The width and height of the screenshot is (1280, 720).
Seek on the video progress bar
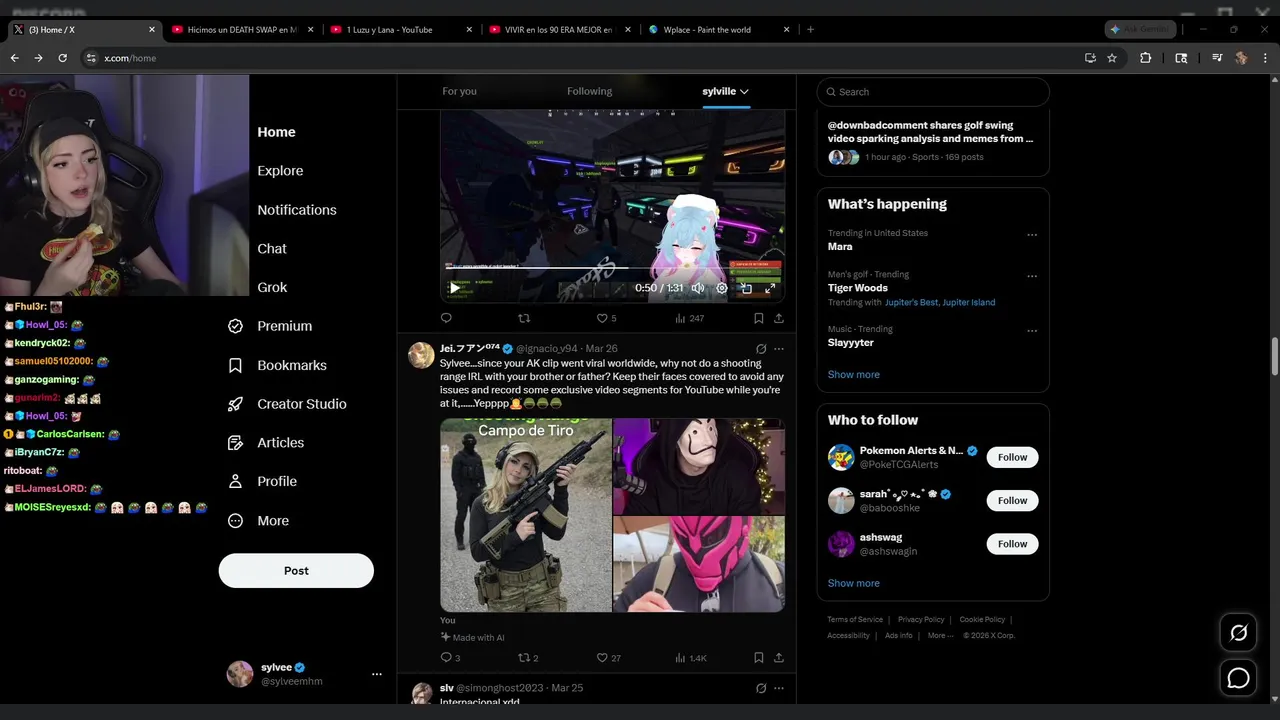pos(612,268)
